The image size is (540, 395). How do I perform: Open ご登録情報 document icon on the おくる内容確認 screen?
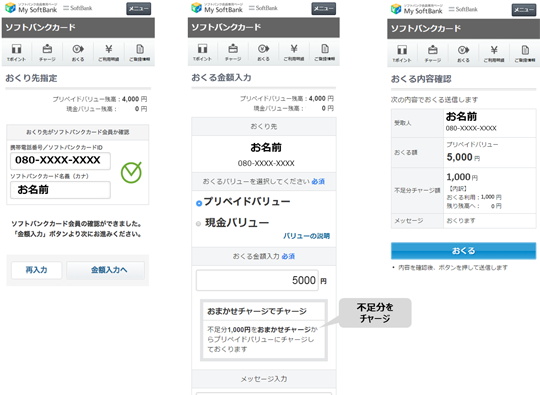click(x=525, y=53)
